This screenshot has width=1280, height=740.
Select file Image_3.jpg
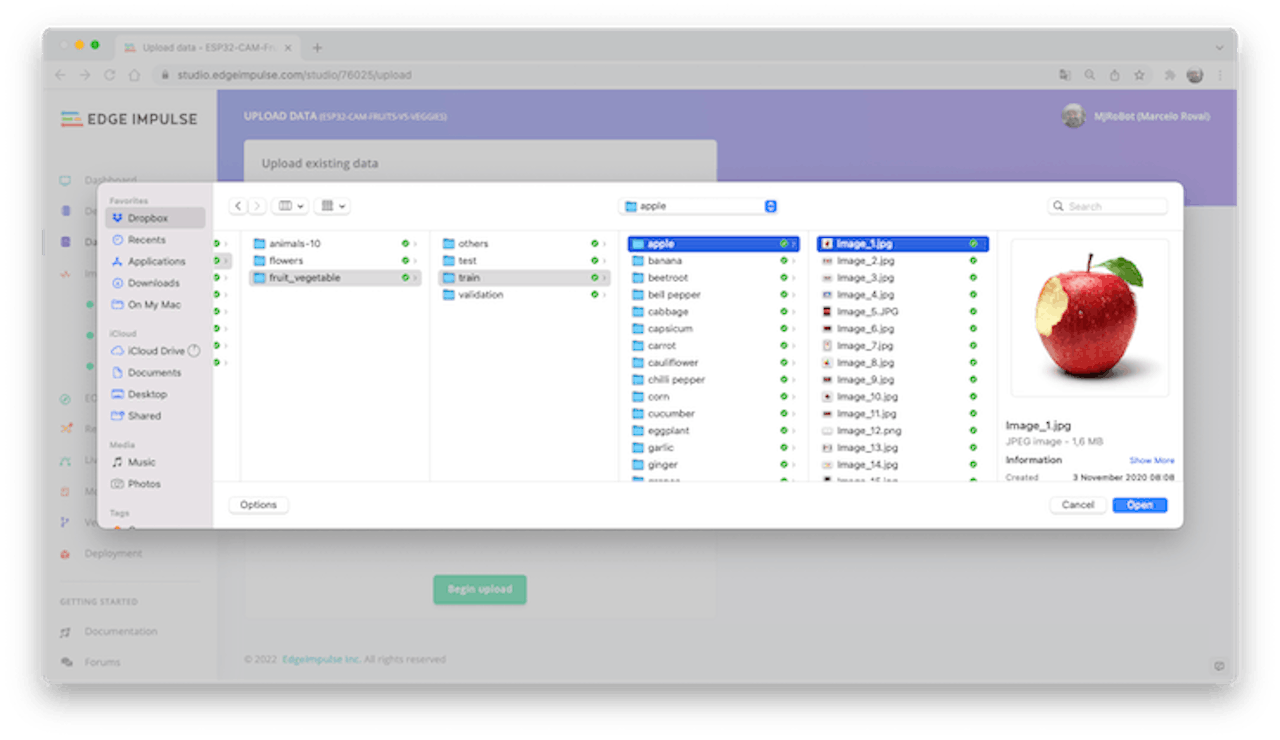[902, 278]
